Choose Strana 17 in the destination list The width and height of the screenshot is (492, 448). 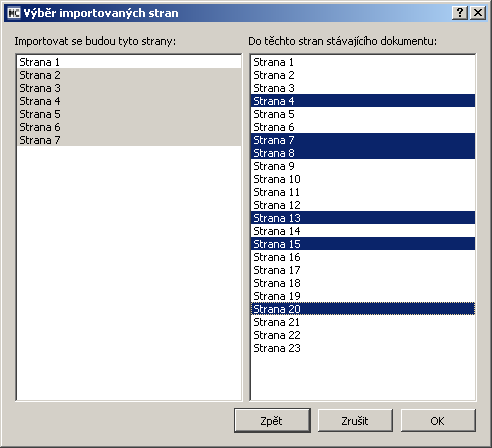point(363,270)
